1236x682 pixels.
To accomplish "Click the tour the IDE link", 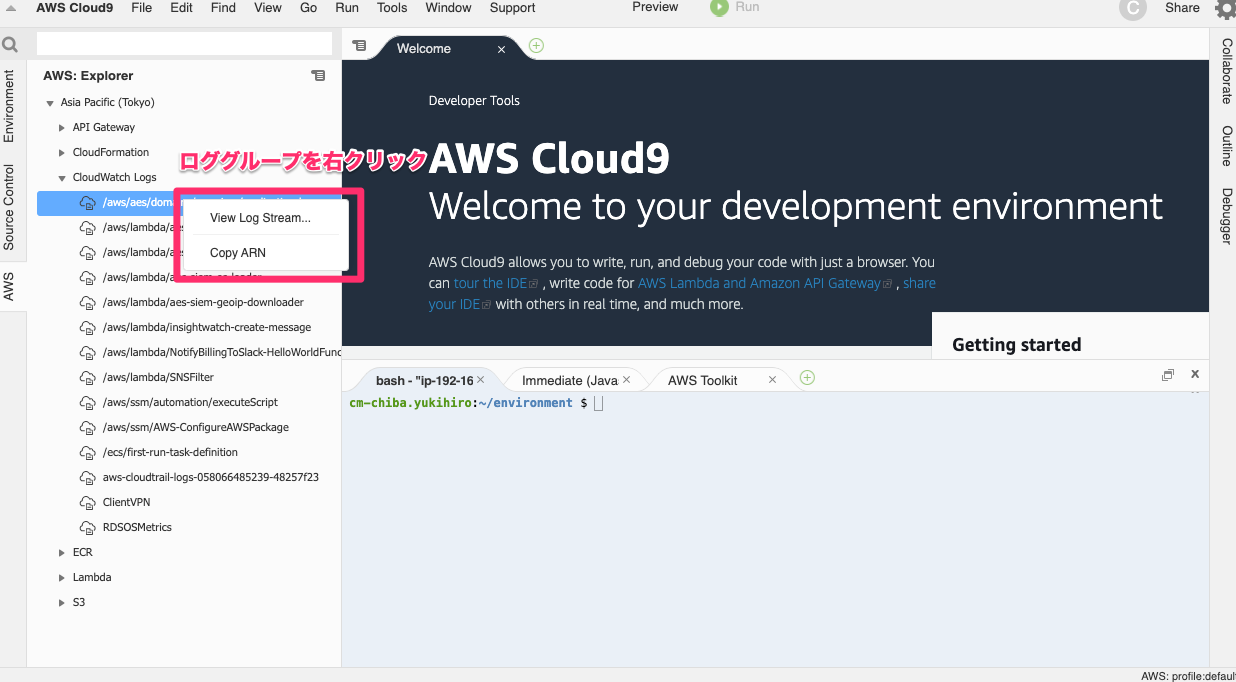I will 489,283.
